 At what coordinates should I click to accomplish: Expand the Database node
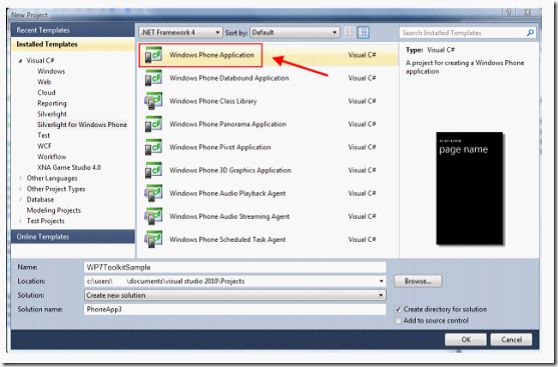tap(20, 200)
